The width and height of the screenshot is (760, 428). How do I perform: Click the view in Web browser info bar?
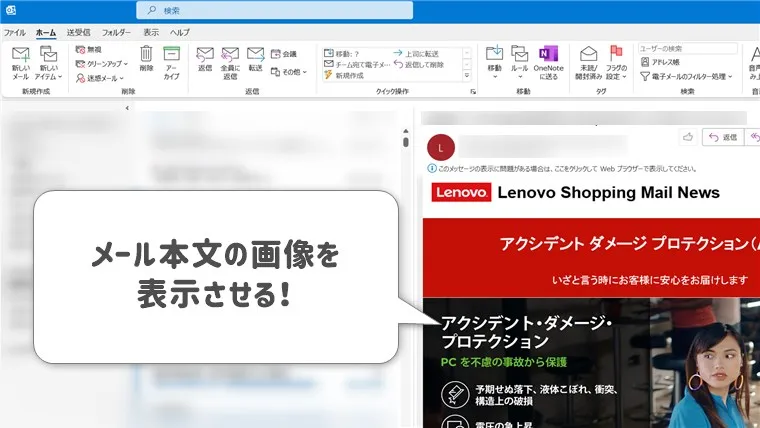coord(563,169)
